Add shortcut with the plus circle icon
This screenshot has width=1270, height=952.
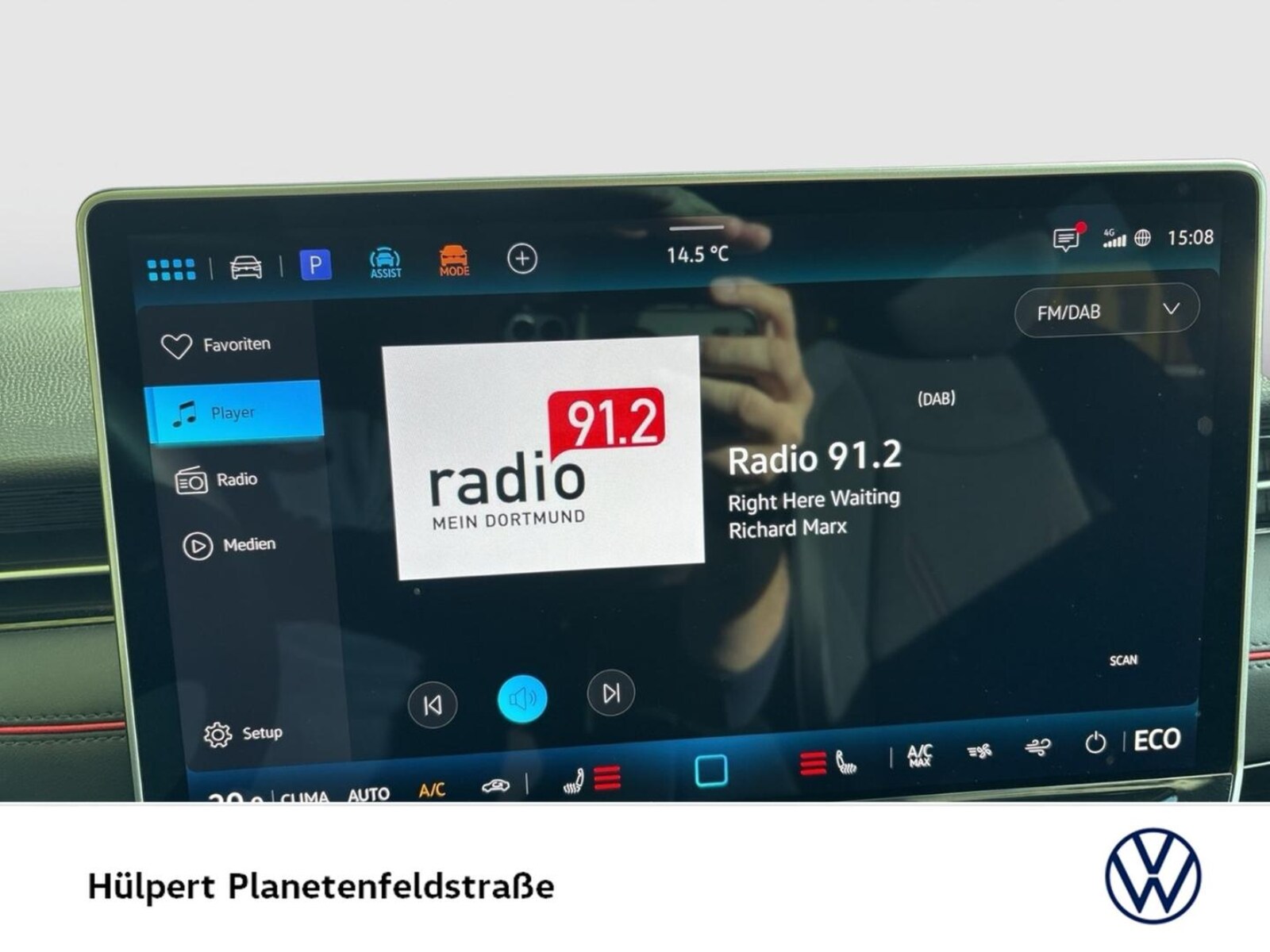(522, 259)
